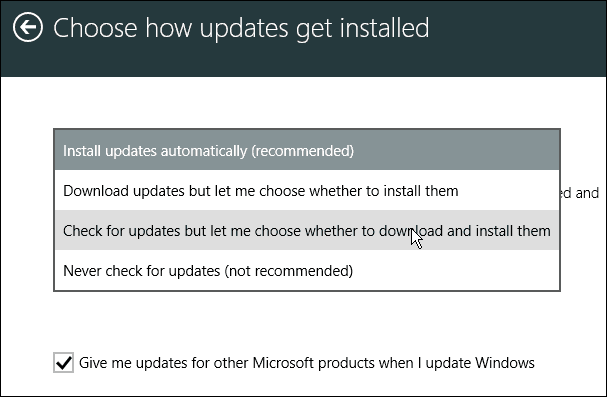This screenshot has width=607, height=397.
Task: Go back using the circled arrow icon
Action: click(x=27, y=27)
